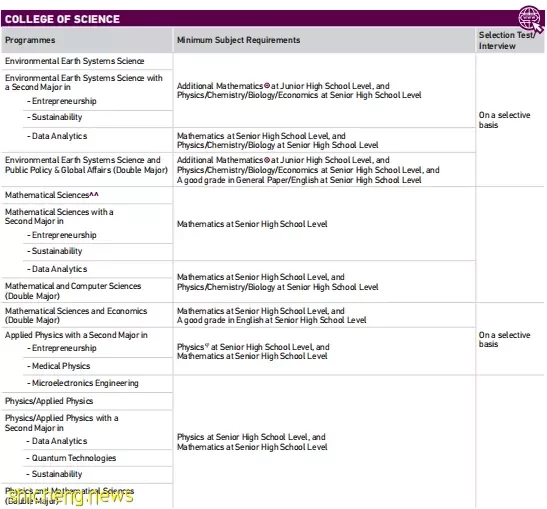Click 'A good grade in General Paper/English' line

coord(299,180)
